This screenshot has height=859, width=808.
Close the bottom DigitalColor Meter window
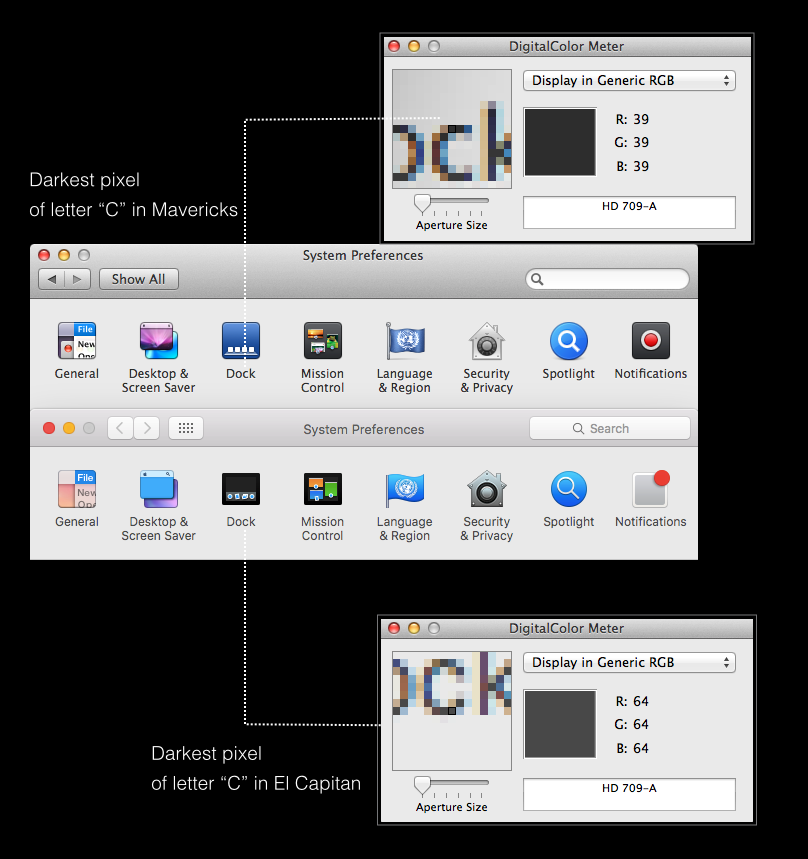[394, 628]
